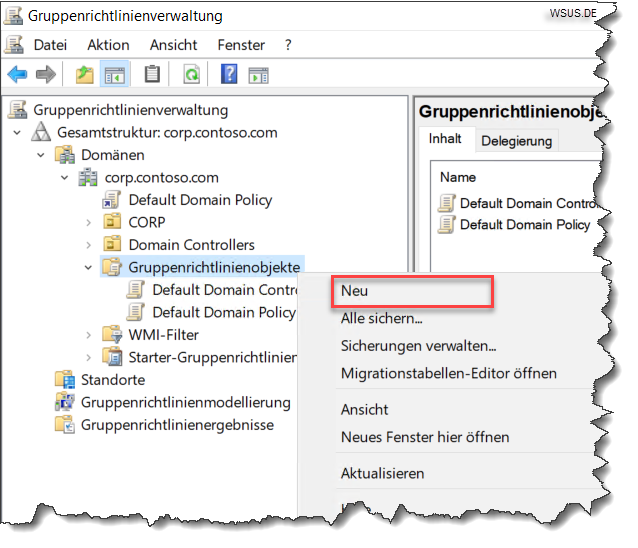Toggle the show/hide action pane icon

(x=259, y=74)
